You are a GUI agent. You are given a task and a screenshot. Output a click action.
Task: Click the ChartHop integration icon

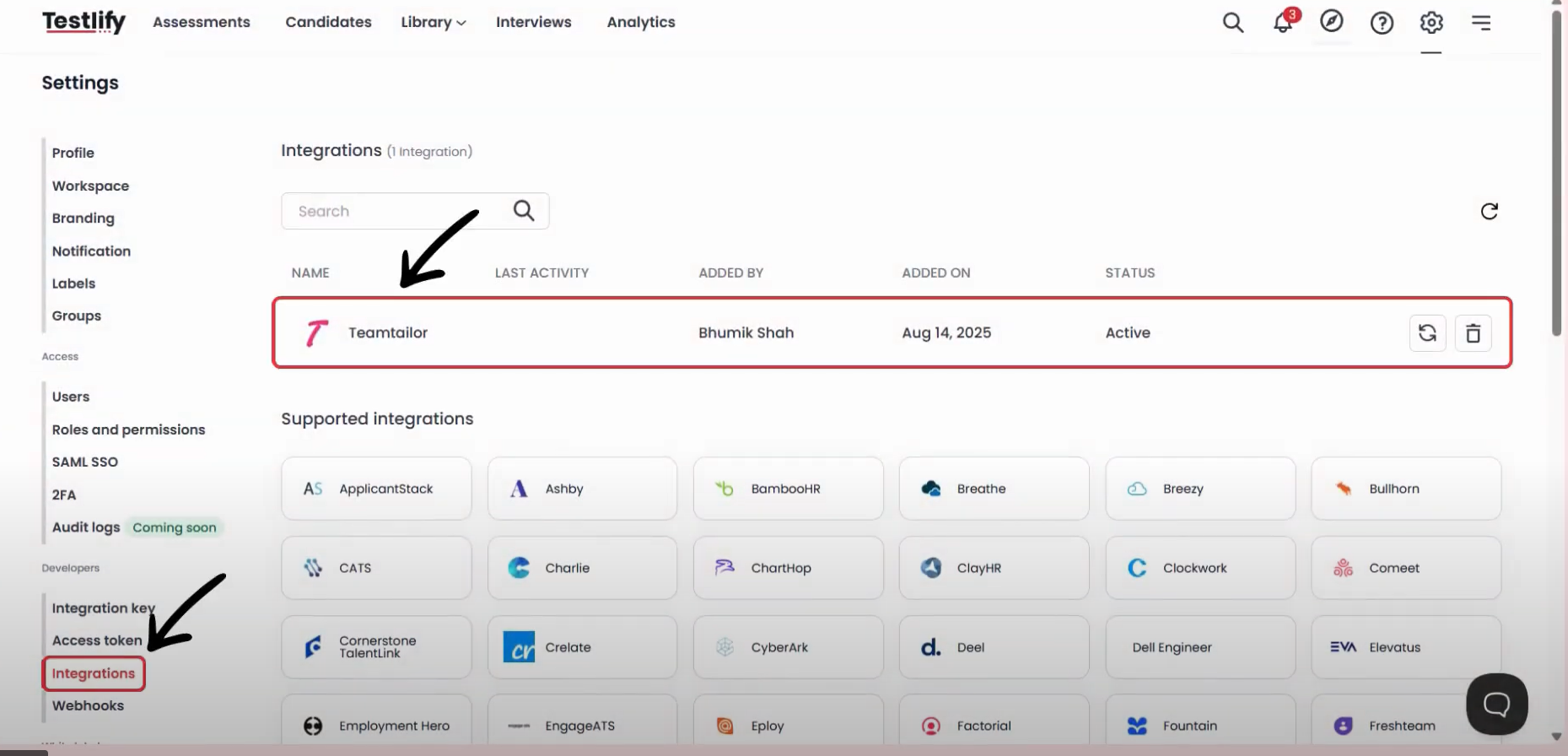(725, 568)
